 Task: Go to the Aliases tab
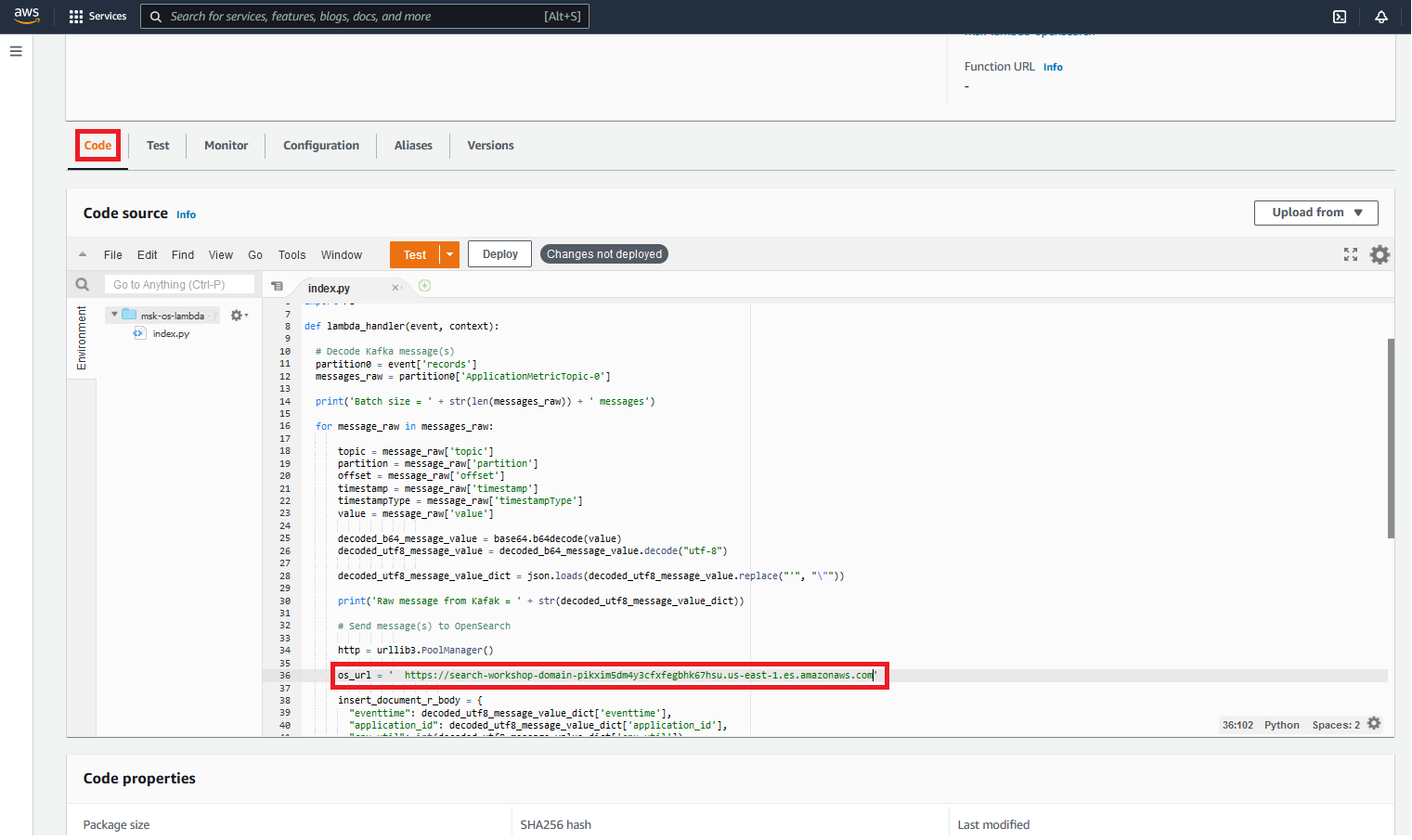tap(413, 146)
